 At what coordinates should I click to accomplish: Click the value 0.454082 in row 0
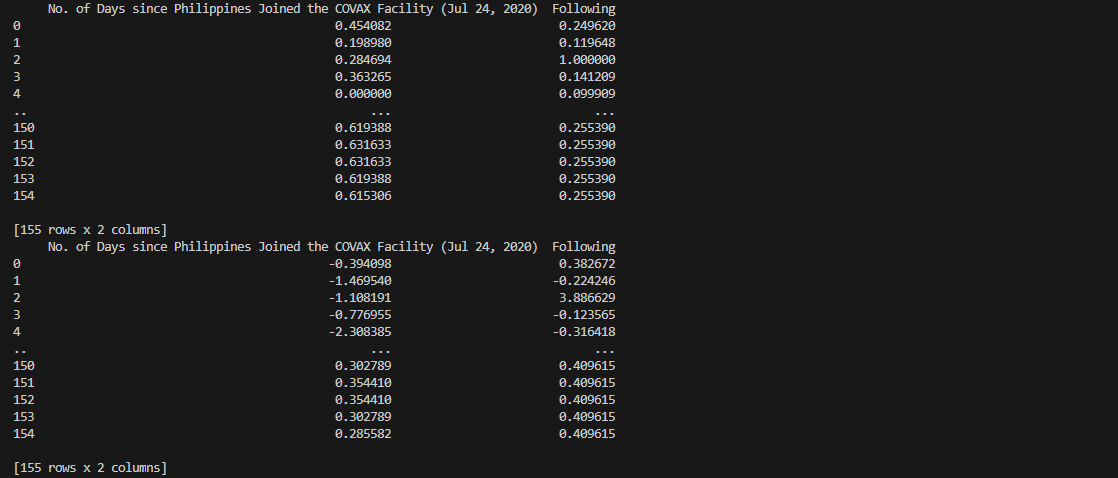pyautogui.click(x=363, y=26)
